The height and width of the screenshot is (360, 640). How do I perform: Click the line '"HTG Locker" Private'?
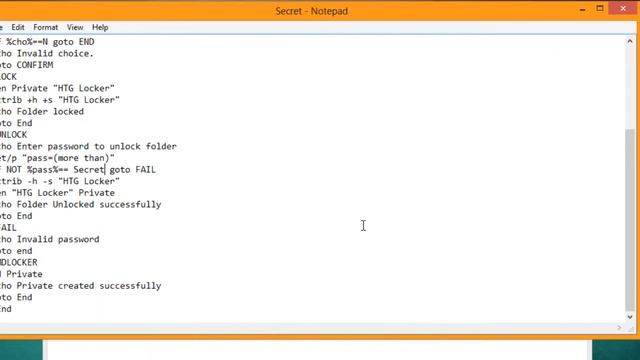63,193
